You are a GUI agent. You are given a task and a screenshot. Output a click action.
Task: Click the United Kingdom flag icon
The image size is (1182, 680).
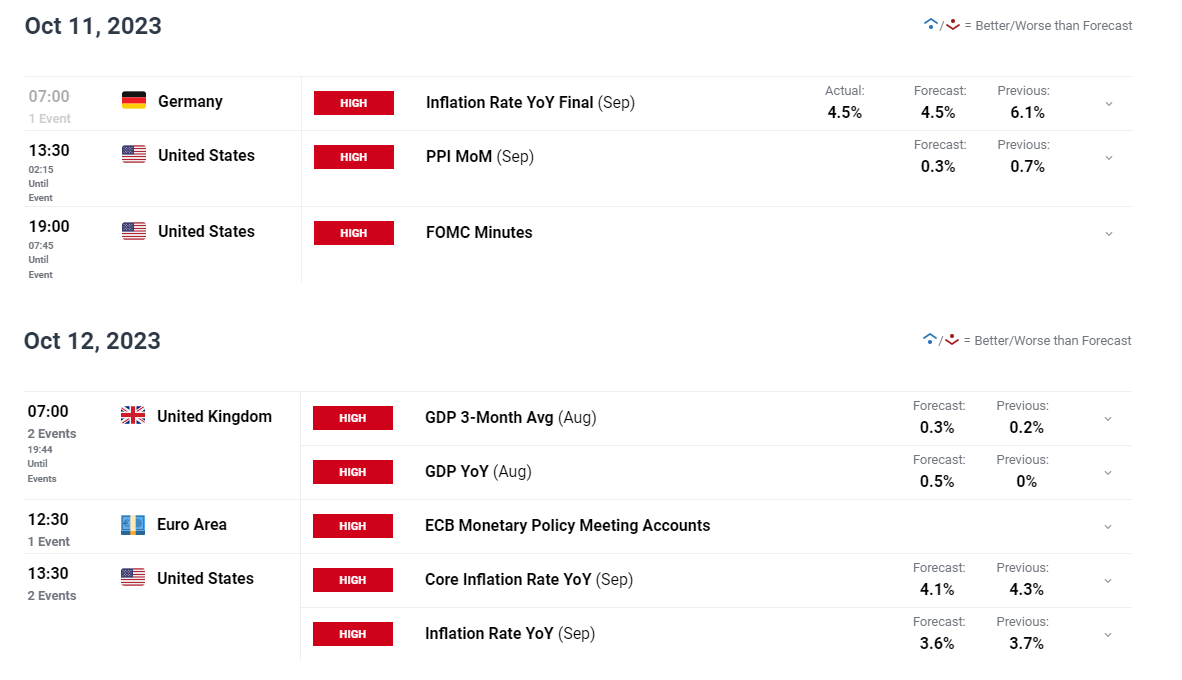pos(133,415)
